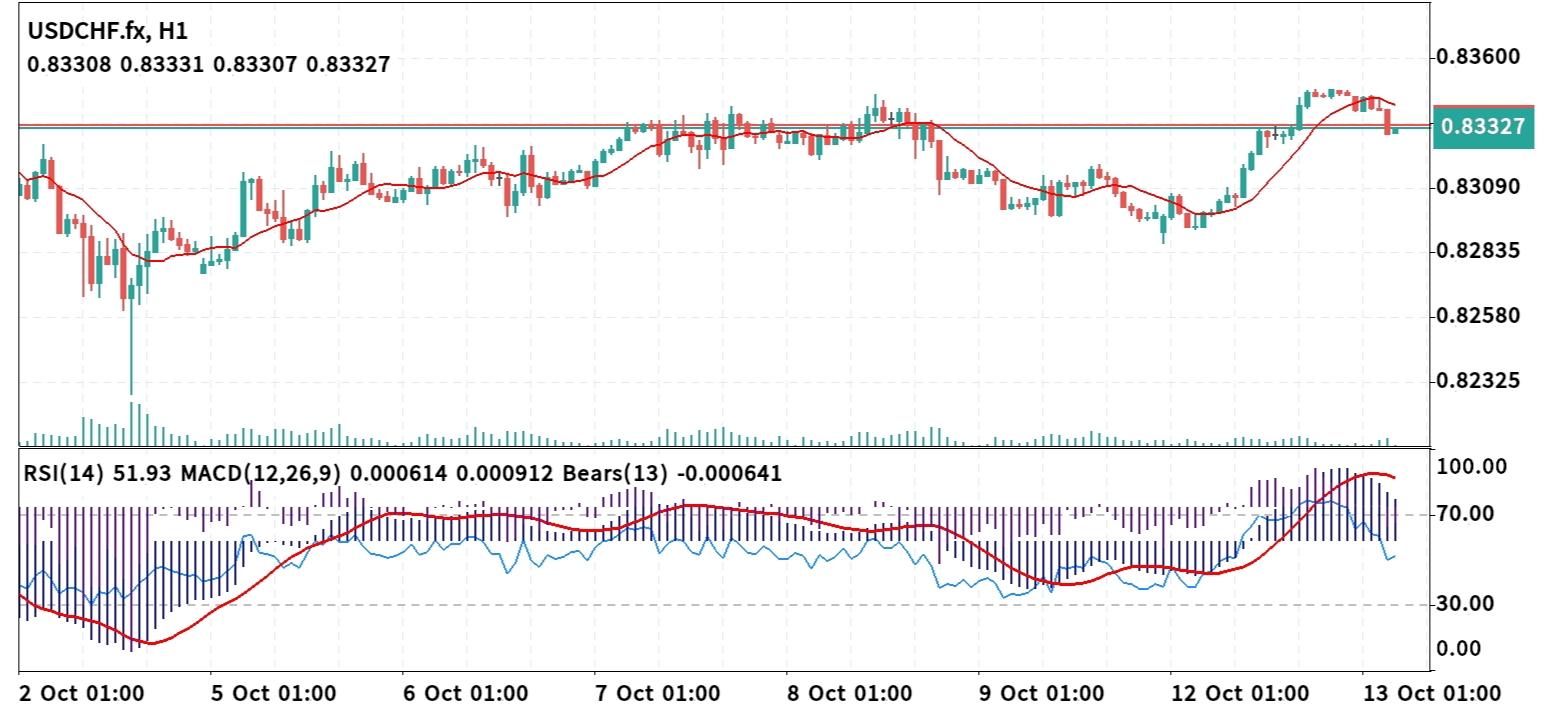Image resolution: width=1549 pixels, height=720 pixels.
Task: Click the current price tag 0.83327
Action: 1483,126
